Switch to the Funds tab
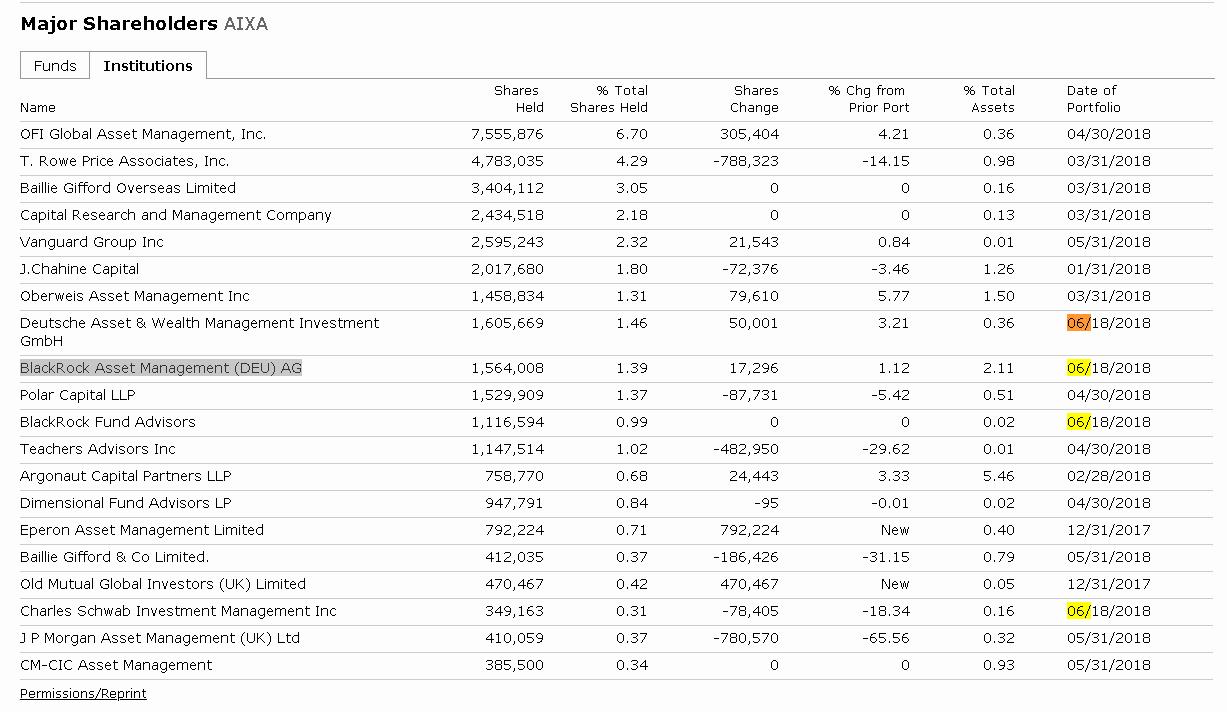The height and width of the screenshot is (712, 1227). point(55,66)
